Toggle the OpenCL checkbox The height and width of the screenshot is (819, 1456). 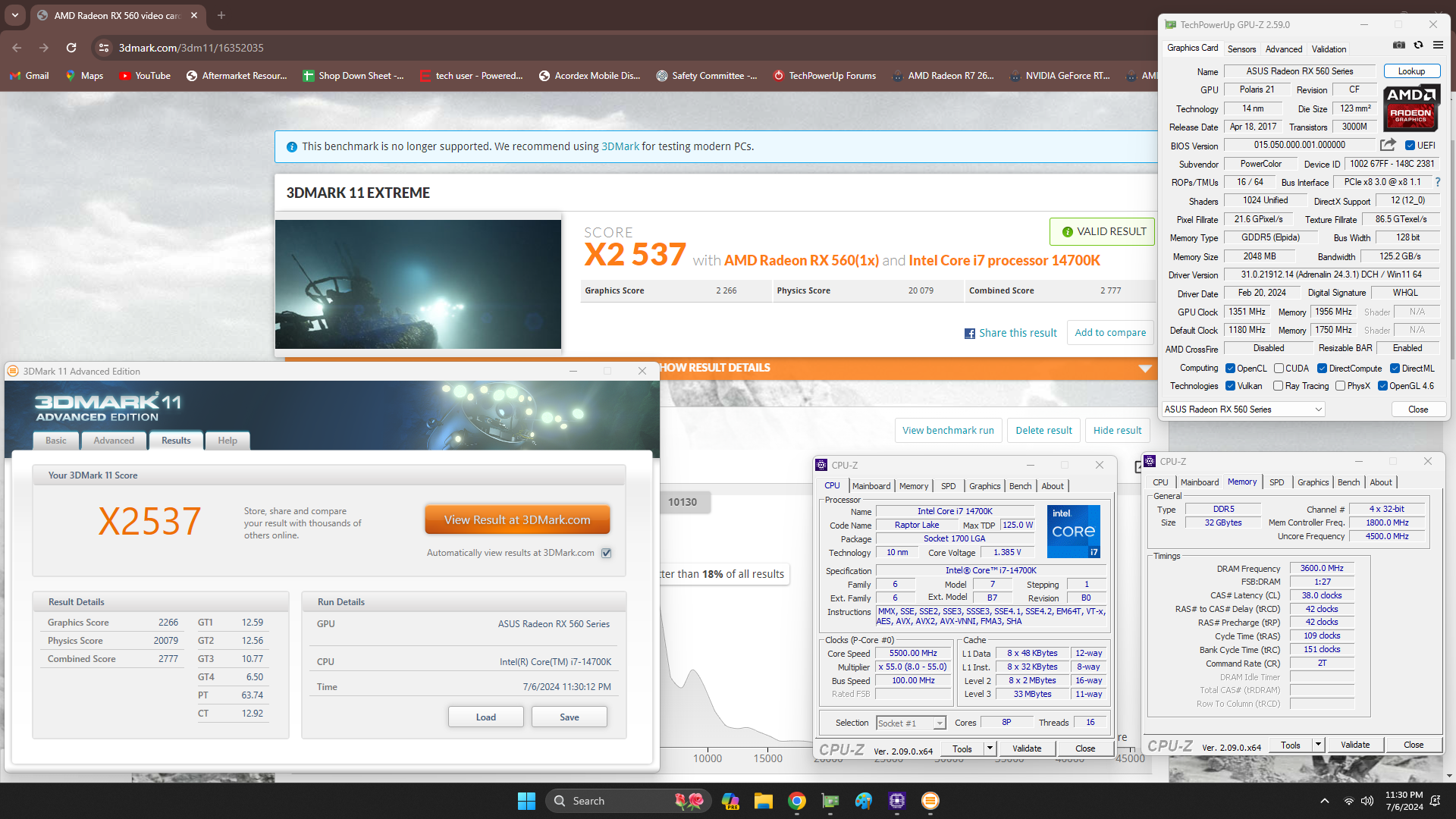pos(1230,369)
